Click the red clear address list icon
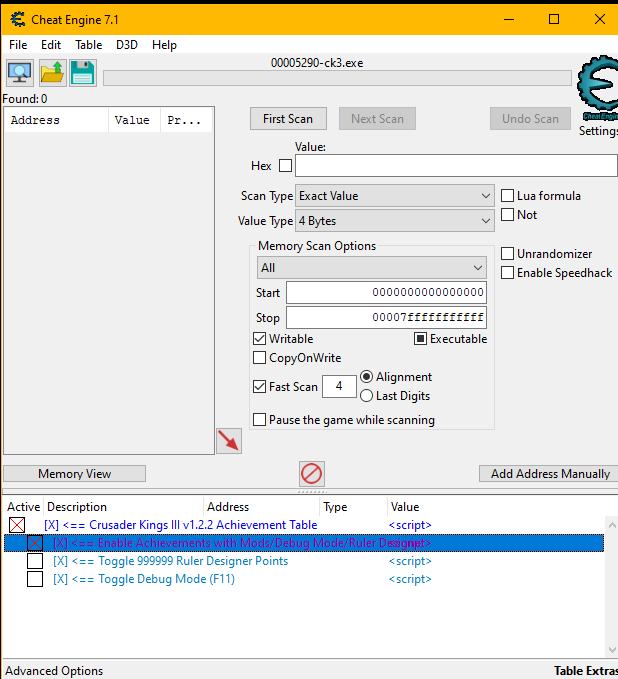Viewport: 618px width, 679px height. click(x=311, y=474)
